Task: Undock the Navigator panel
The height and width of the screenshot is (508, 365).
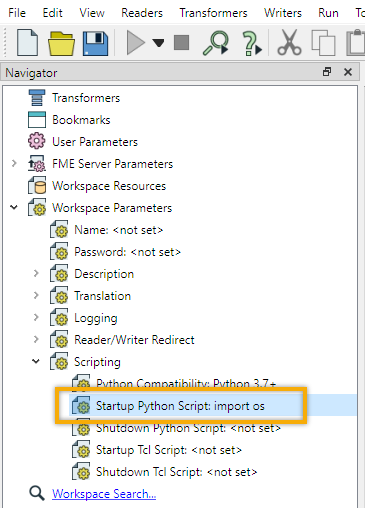Action: [x=327, y=72]
